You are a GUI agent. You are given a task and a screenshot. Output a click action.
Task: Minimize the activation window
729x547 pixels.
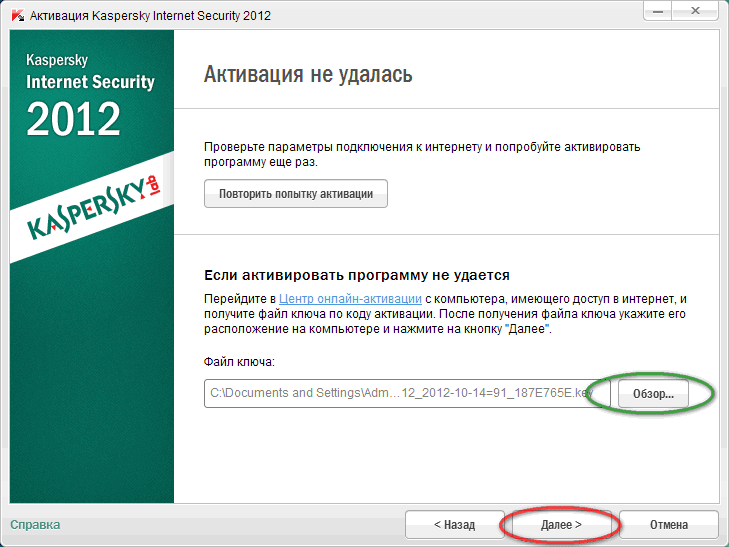click(658, 11)
